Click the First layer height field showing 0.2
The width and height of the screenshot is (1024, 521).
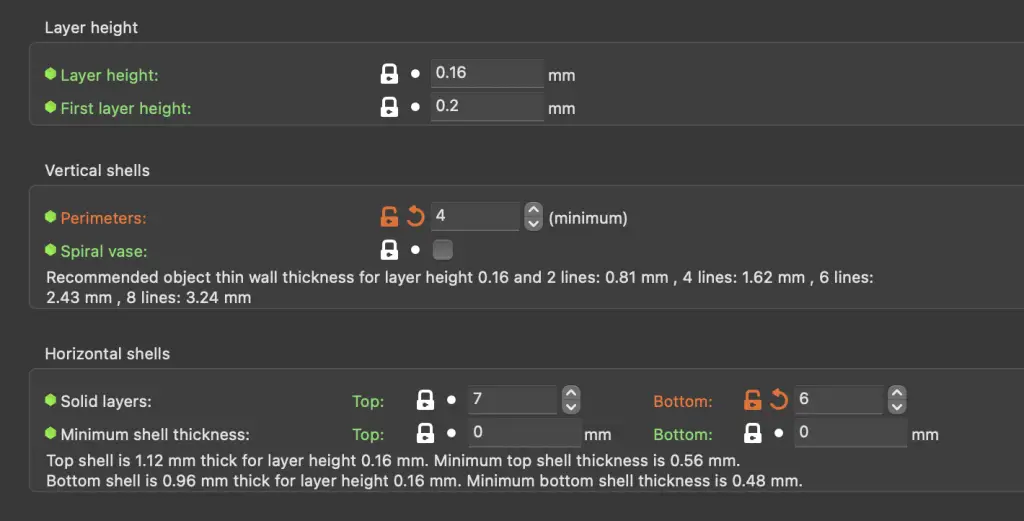tap(487, 106)
